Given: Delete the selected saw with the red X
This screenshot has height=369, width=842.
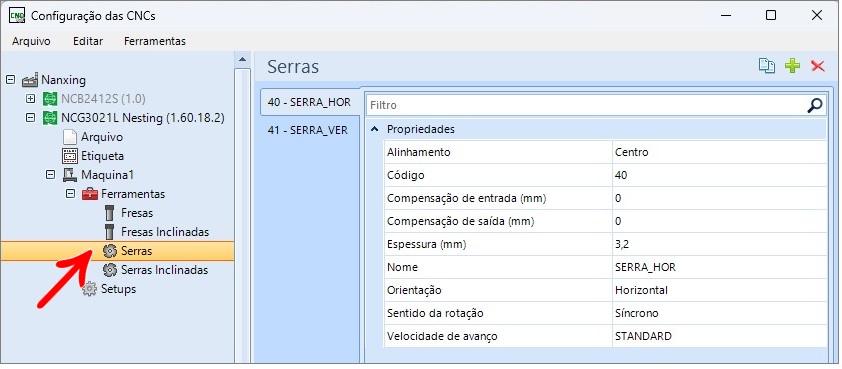Looking at the screenshot, I should click(818, 66).
